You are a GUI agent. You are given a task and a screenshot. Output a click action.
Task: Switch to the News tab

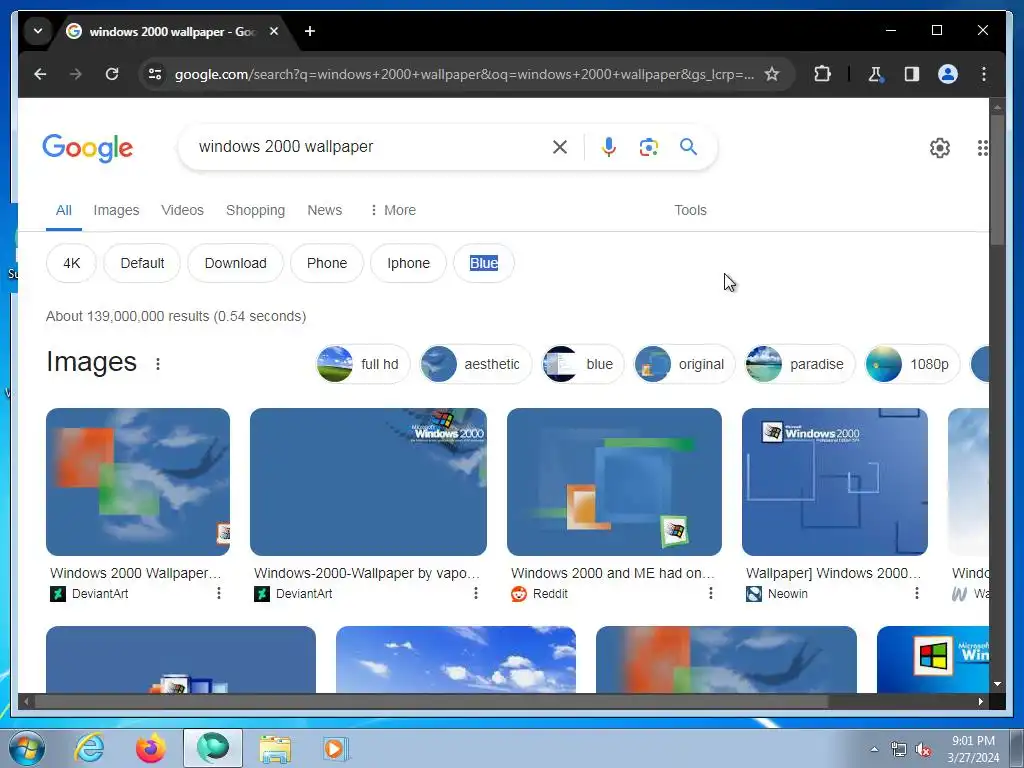click(325, 210)
